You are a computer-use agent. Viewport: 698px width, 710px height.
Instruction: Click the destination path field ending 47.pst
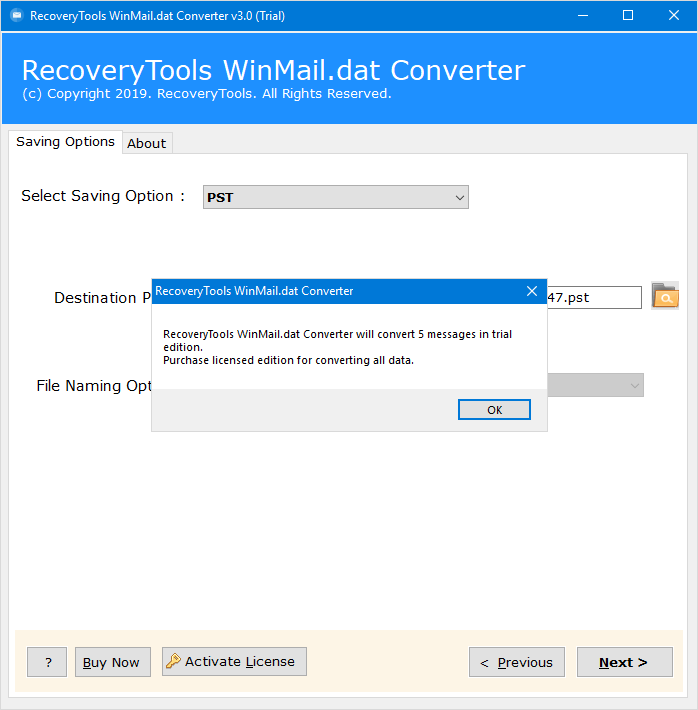pyautogui.click(x=594, y=297)
